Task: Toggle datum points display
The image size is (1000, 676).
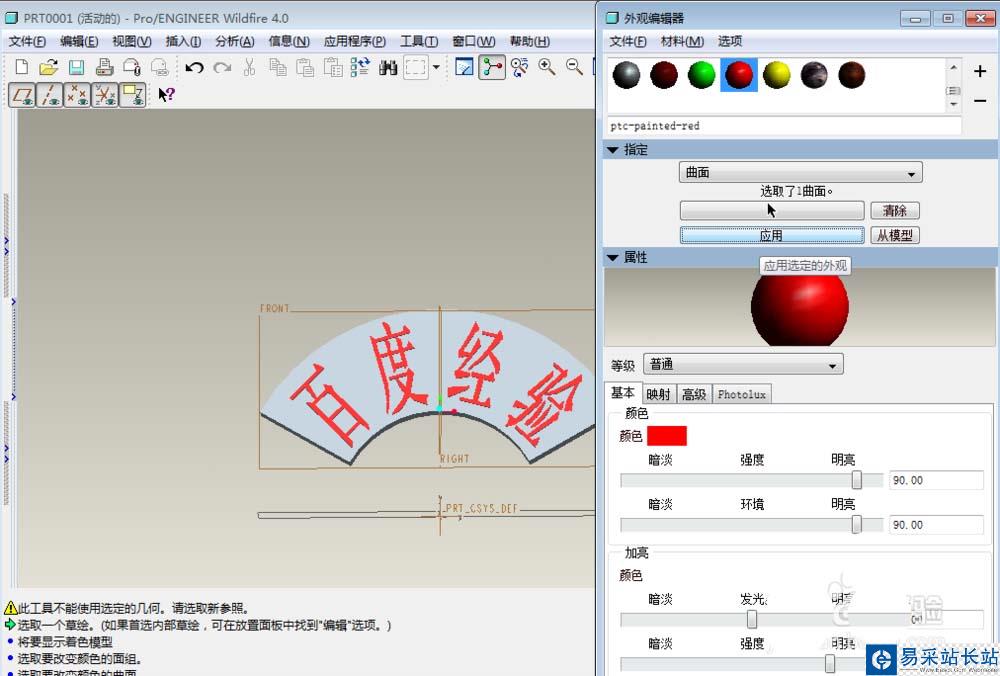Action: (x=77, y=95)
